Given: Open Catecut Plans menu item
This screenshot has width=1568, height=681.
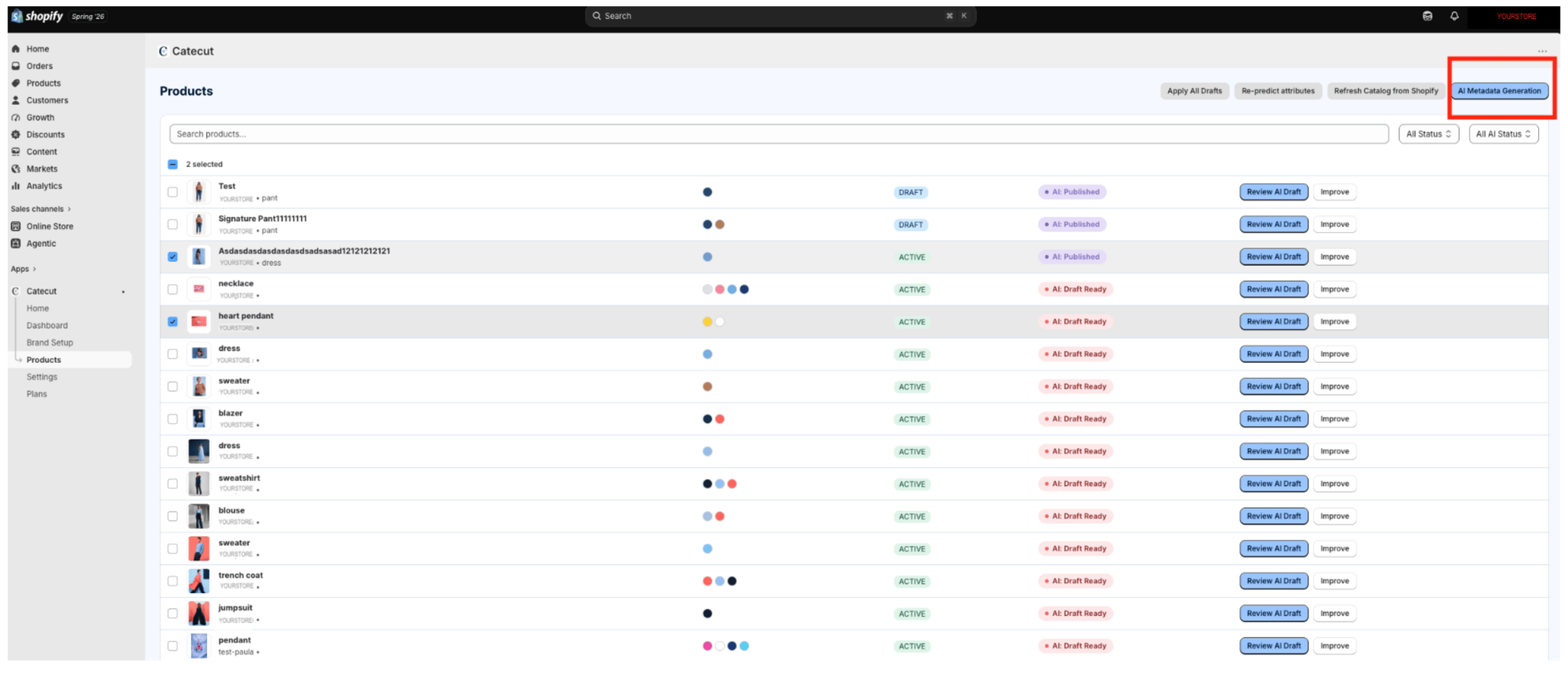Looking at the screenshot, I should [x=37, y=394].
